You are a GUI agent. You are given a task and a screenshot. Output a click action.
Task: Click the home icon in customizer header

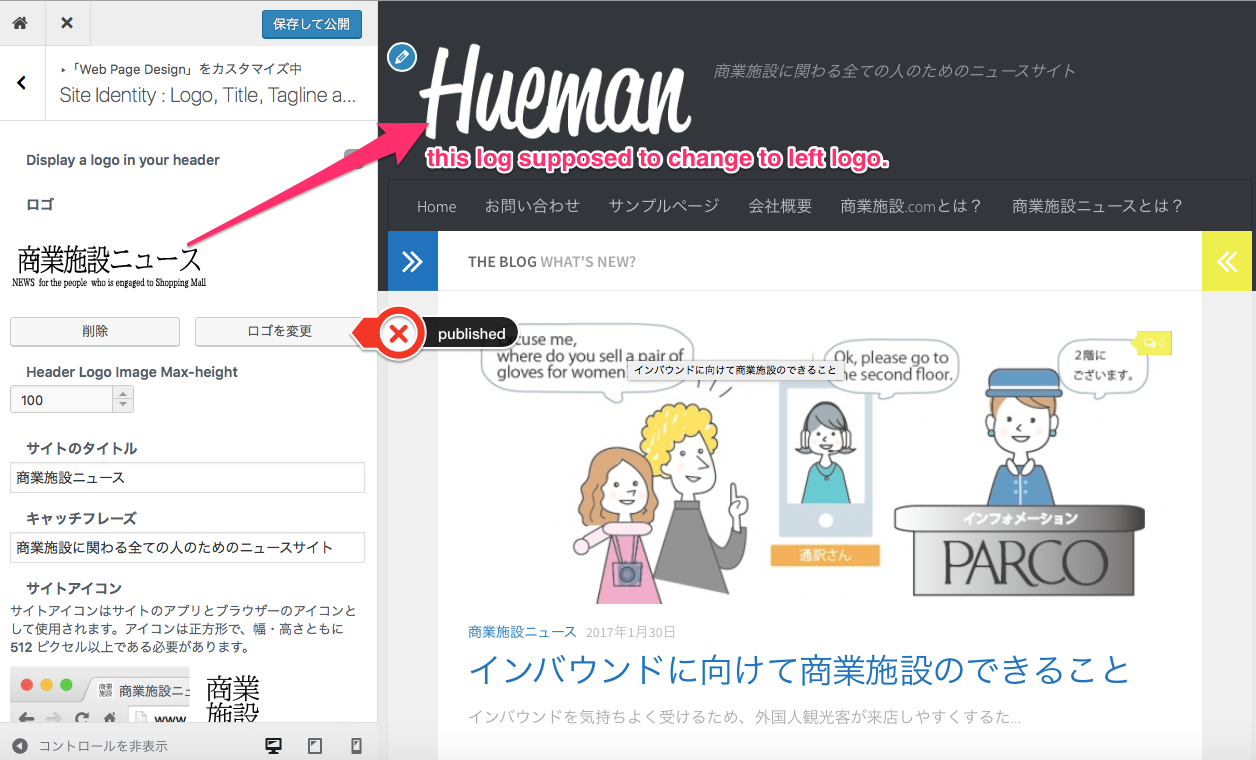(x=20, y=22)
